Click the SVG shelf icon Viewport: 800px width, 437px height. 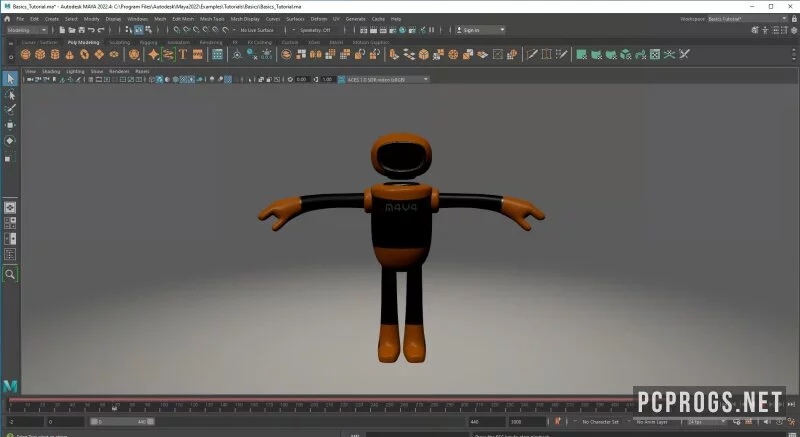(197, 54)
